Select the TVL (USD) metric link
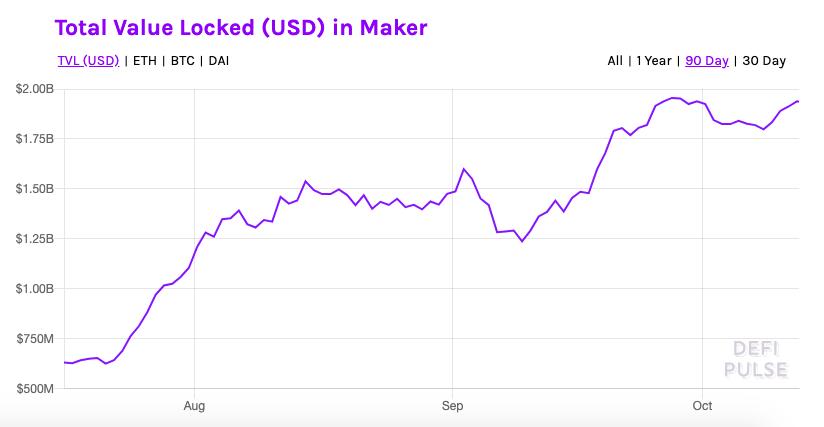Image resolution: width=824 pixels, height=427 pixels. (88, 61)
